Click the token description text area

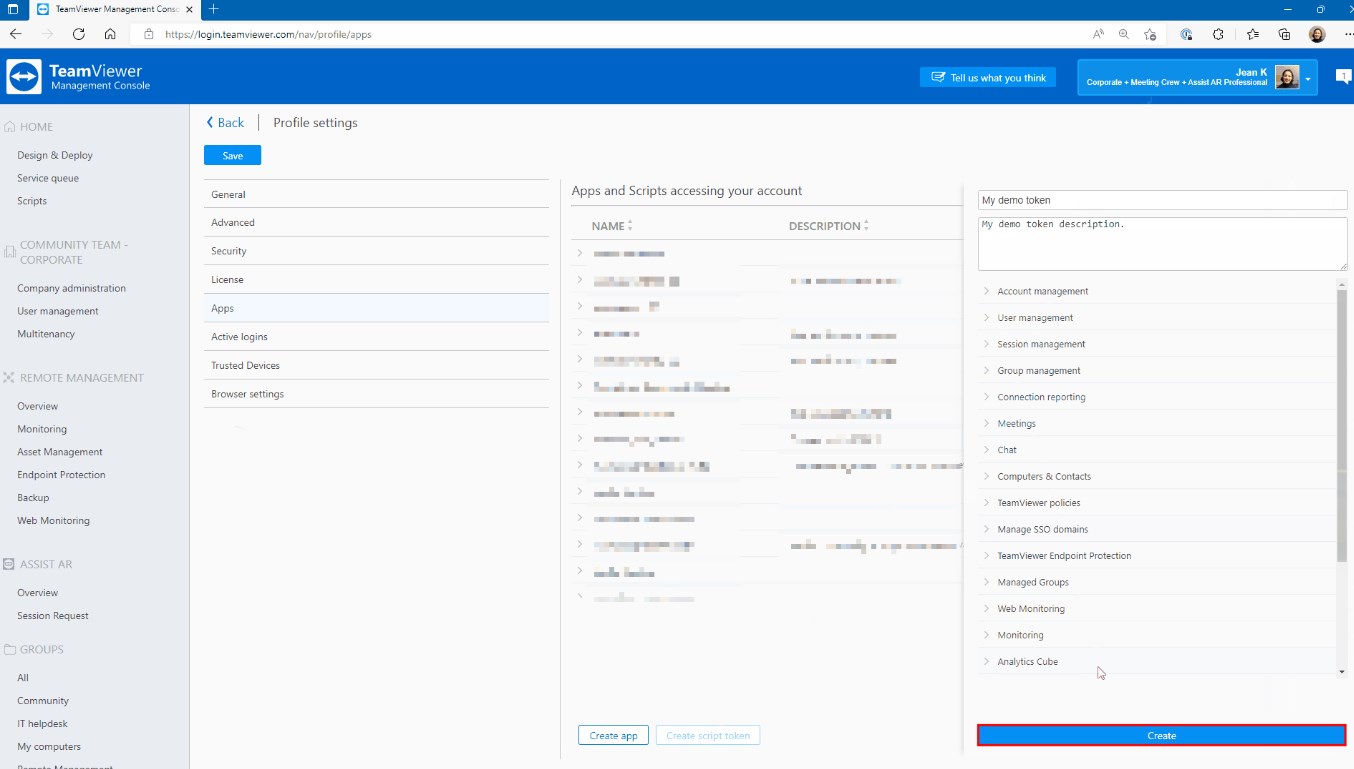[x=1163, y=243]
